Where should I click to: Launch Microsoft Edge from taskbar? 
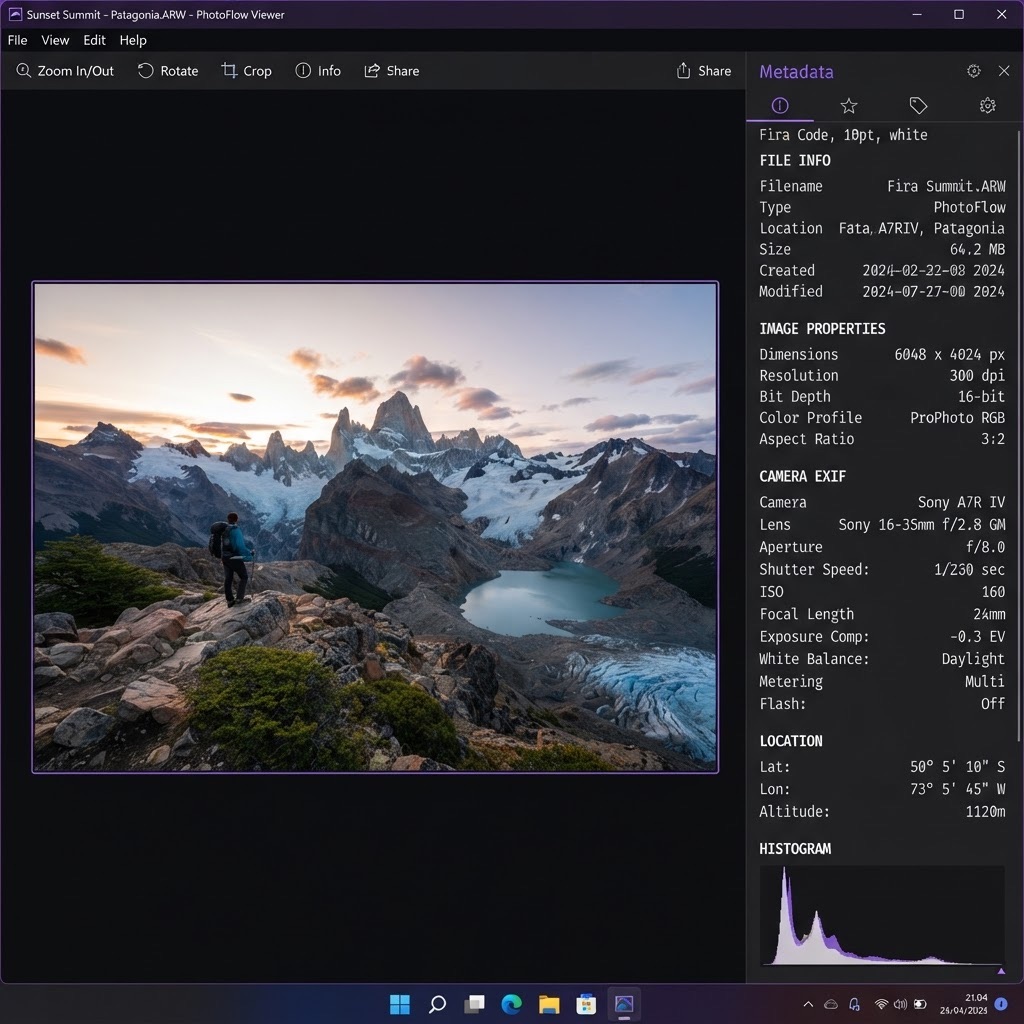[511, 1004]
